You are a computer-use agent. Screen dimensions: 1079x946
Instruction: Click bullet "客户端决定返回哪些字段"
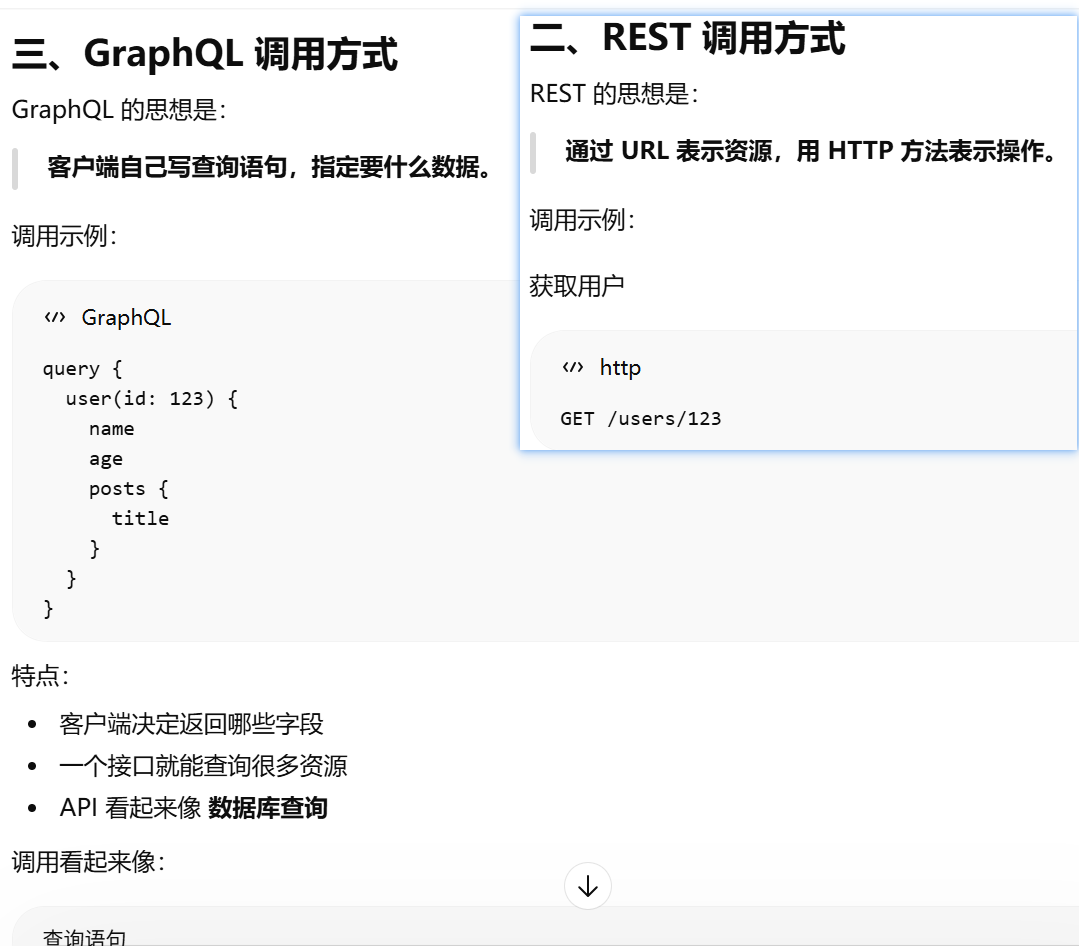pyautogui.click(x=191, y=724)
